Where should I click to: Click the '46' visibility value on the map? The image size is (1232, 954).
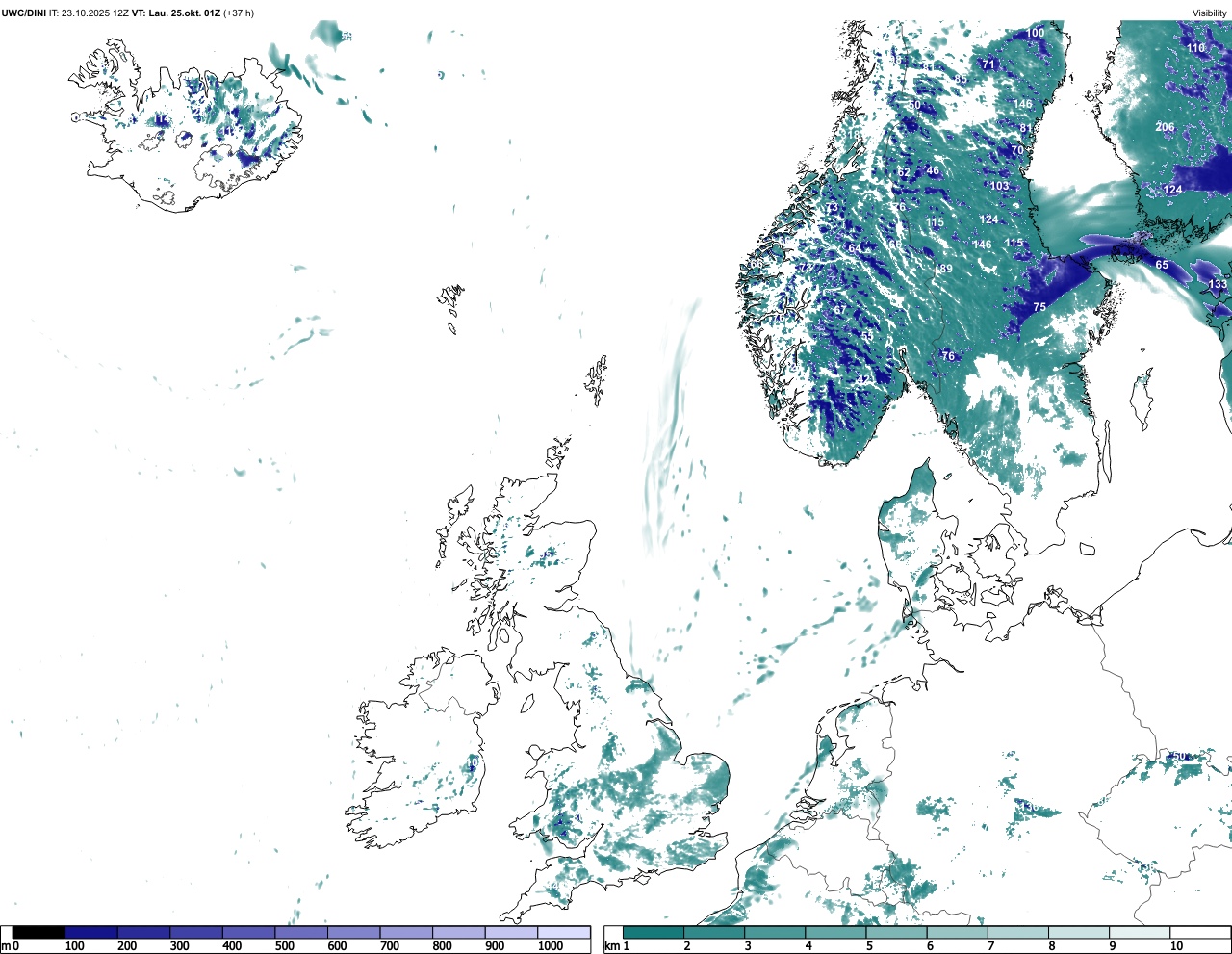click(933, 171)
